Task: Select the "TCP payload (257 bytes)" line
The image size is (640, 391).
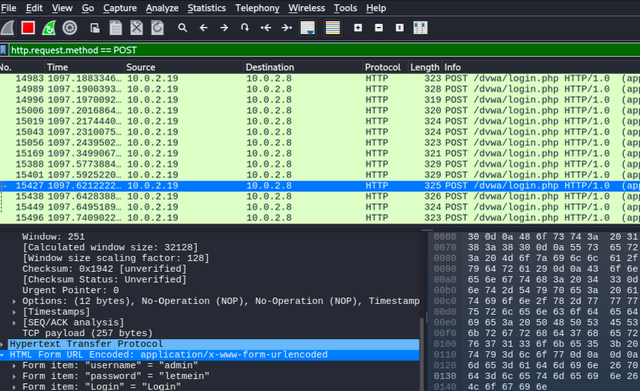Action: 87,333
